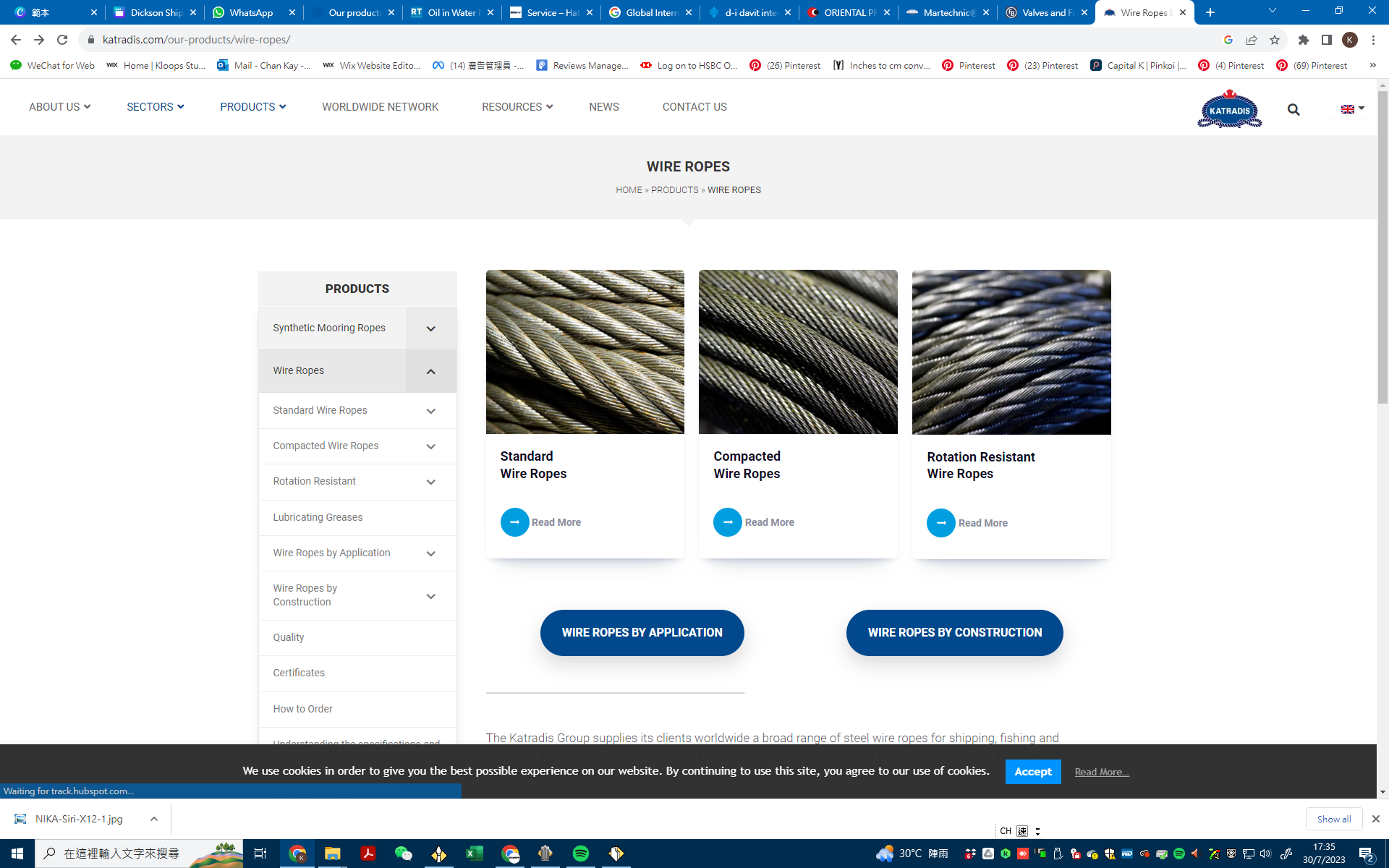The height and width of the screenshot is (868, 1389).
Task: Click the site search magnifier icon
Action: [1294, 110]
